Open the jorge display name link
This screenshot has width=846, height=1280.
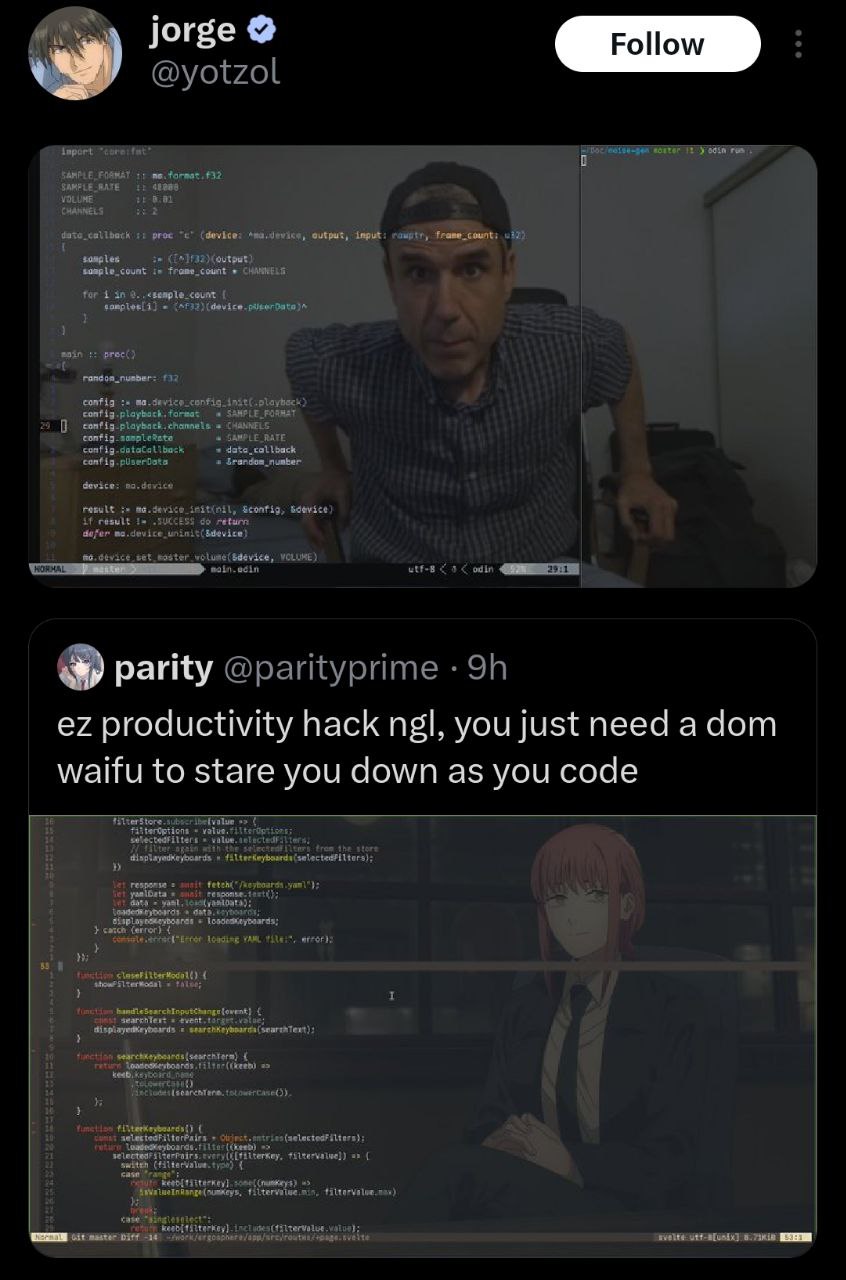point(194,32)
